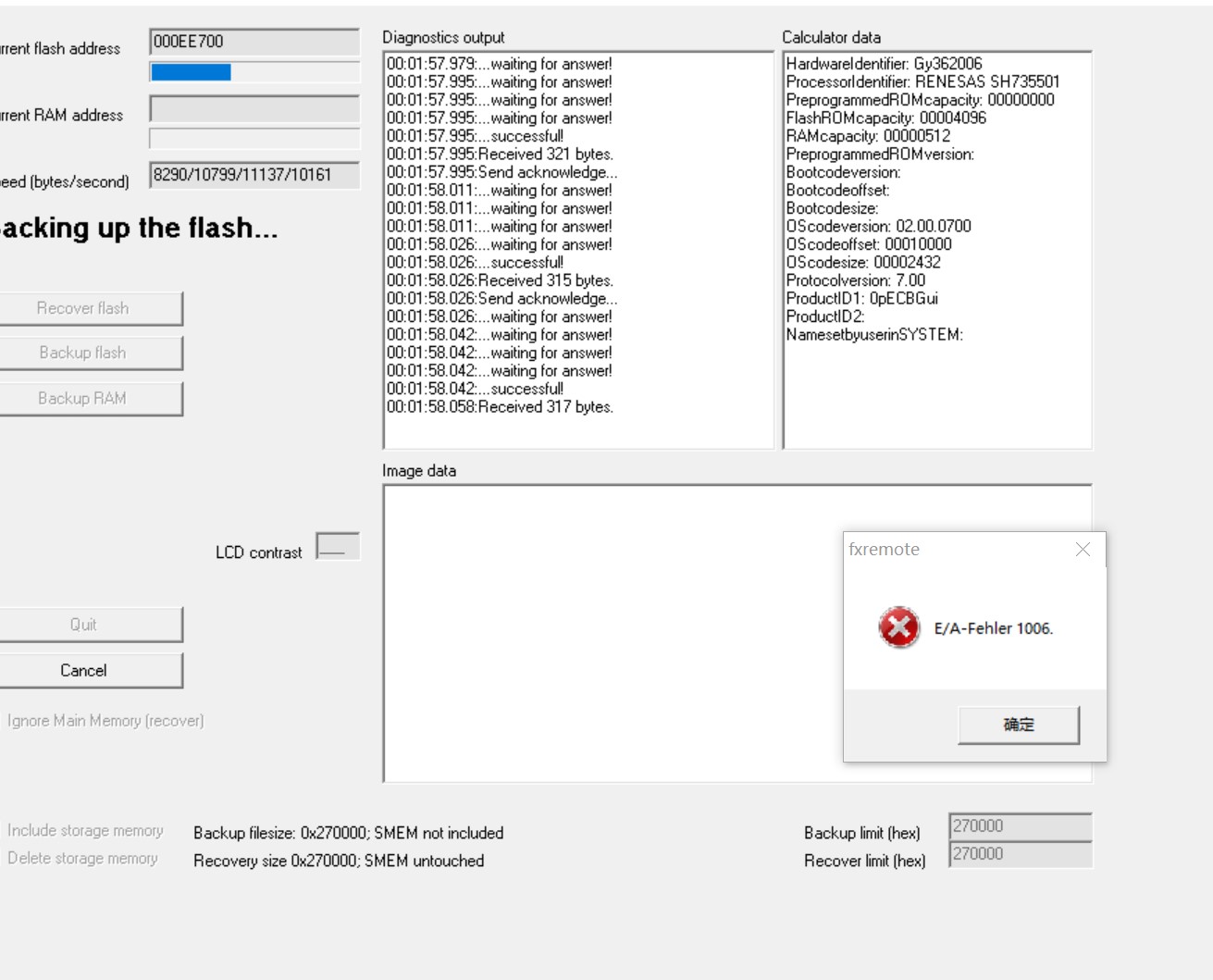1213x980 pixels.
Task: Click the current flash address field 000EE700
Action: 254,42
